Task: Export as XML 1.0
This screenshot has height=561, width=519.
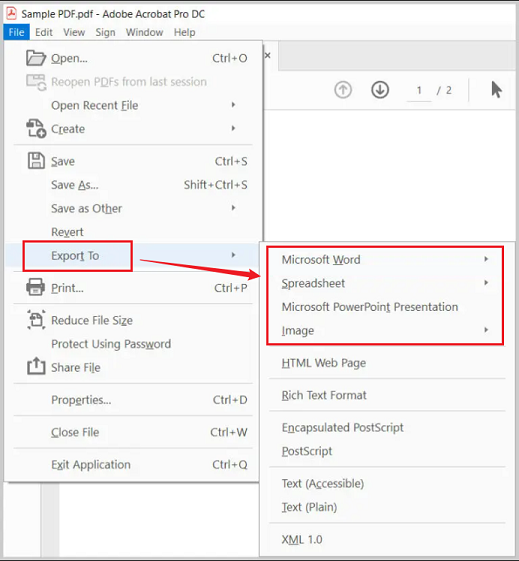Action: pos(387,539)
